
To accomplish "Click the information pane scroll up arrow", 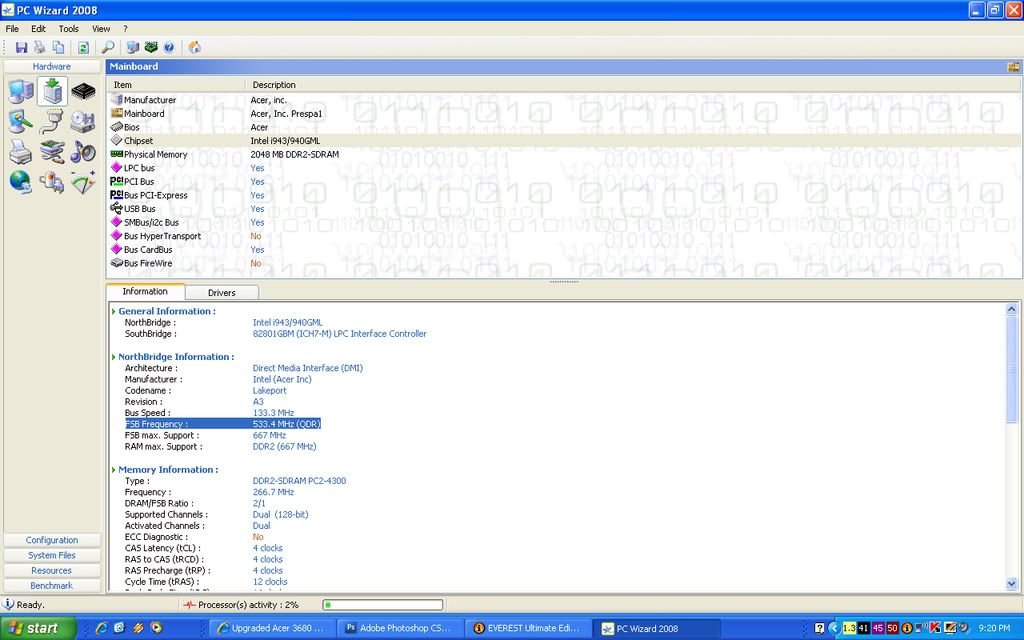I will pos(1012,310).
